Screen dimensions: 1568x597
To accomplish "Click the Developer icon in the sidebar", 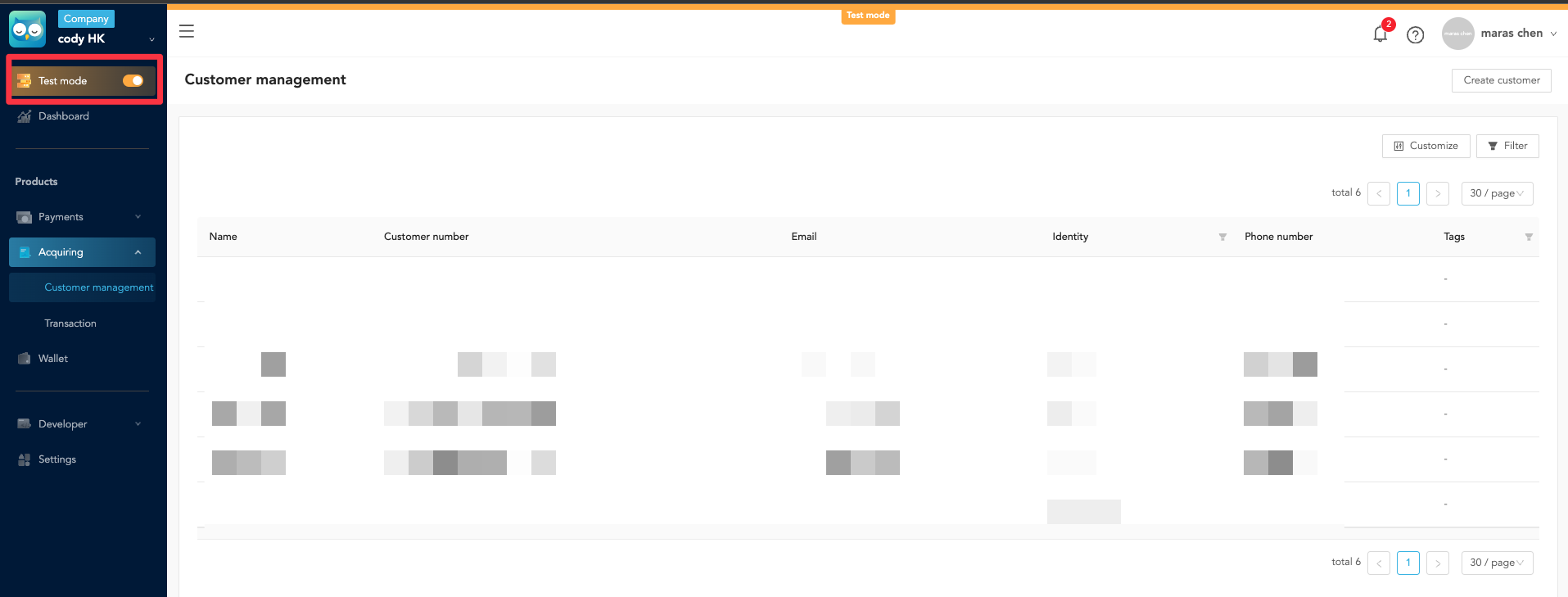I will [x=25, y=424].
